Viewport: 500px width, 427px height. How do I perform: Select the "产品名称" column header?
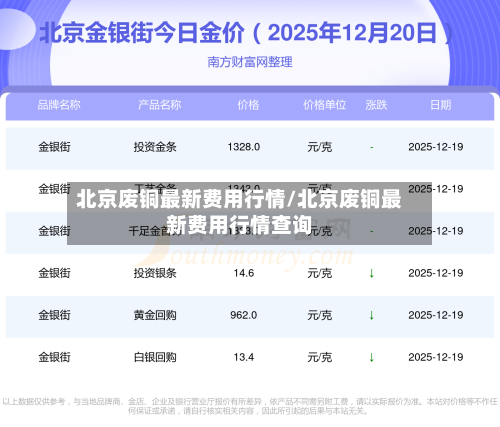[x=160, y=105]
